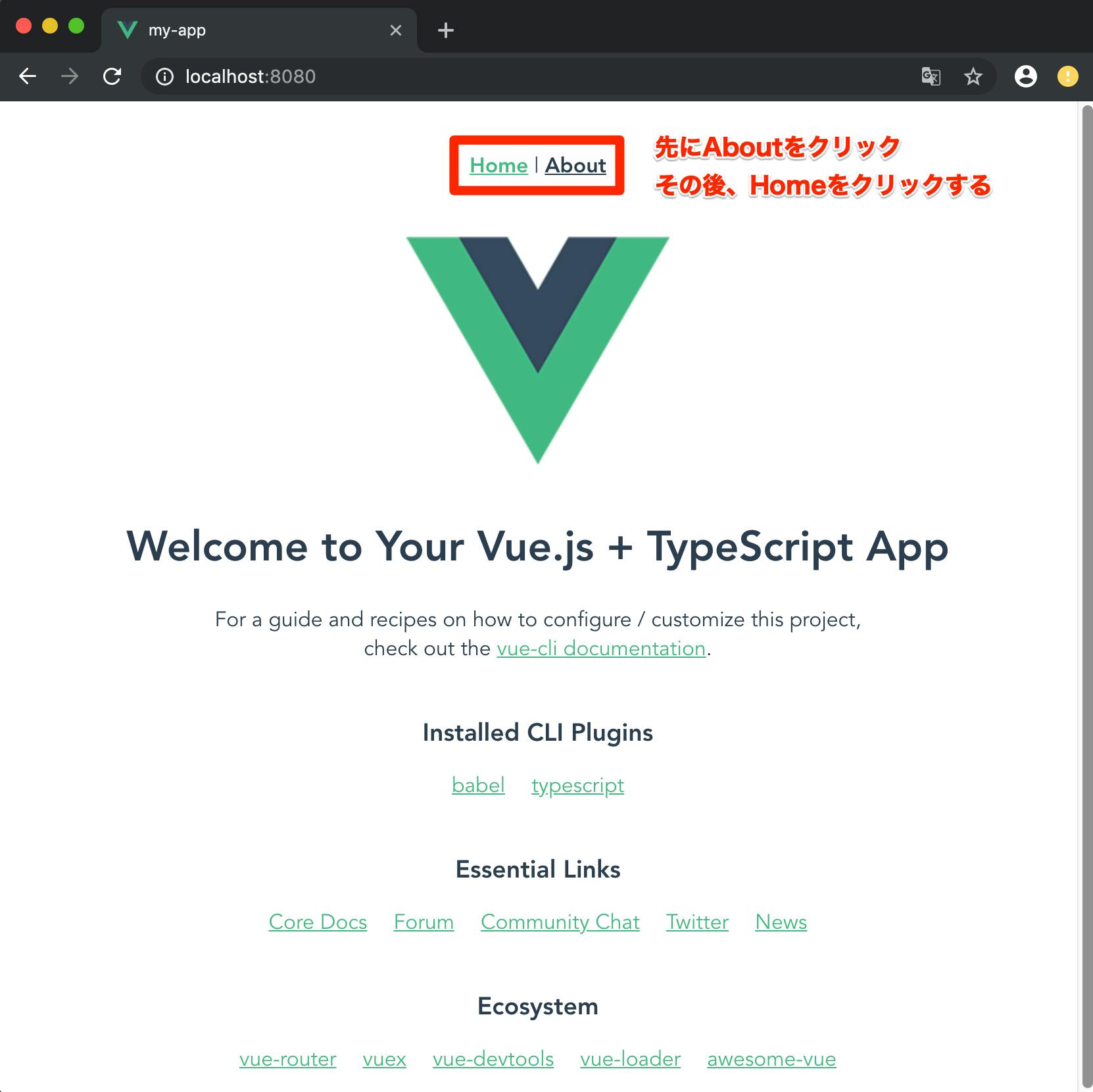
Task: Bookmark this page with the star
Action: pyautogui.click(x=973, y=77)
